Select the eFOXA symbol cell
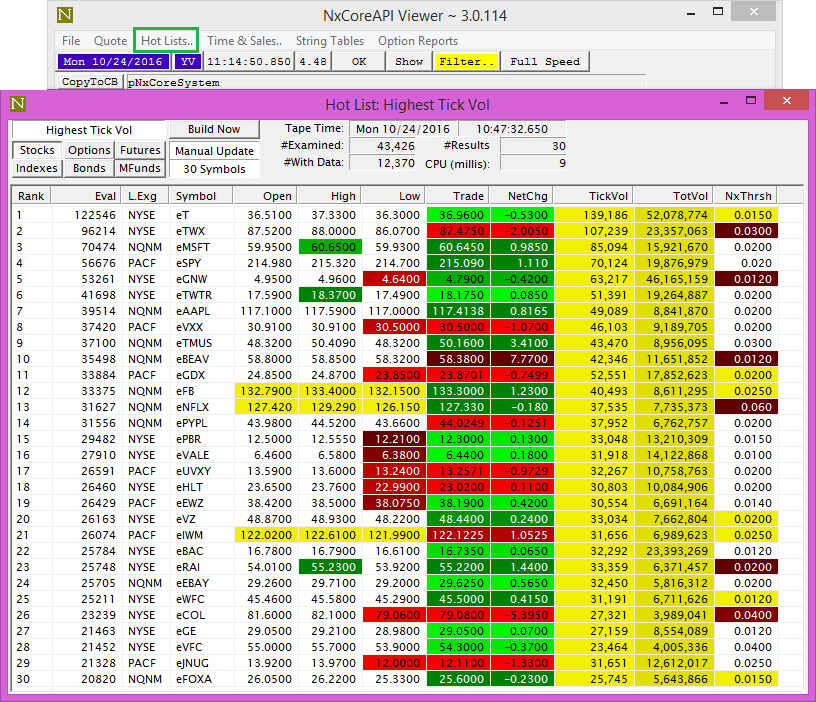The width and height of the screenshot is (816, 702). click(x=201, y=679)
